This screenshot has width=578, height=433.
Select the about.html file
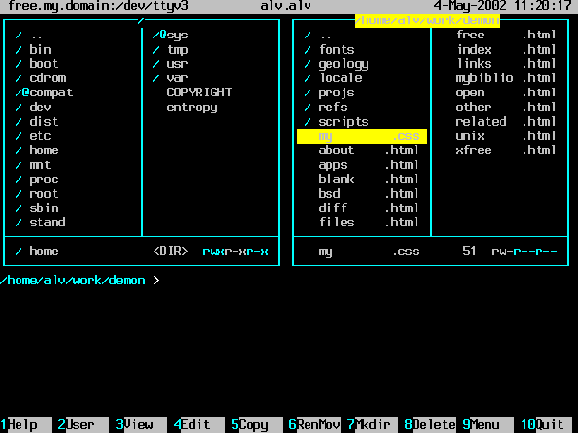(x=368, y=150)
